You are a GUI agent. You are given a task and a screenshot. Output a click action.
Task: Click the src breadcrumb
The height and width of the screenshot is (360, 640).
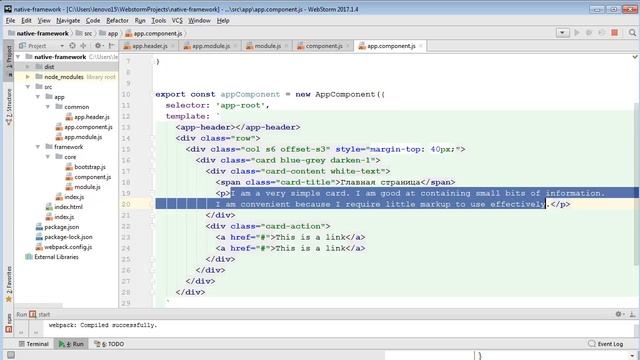click(84, 33)
